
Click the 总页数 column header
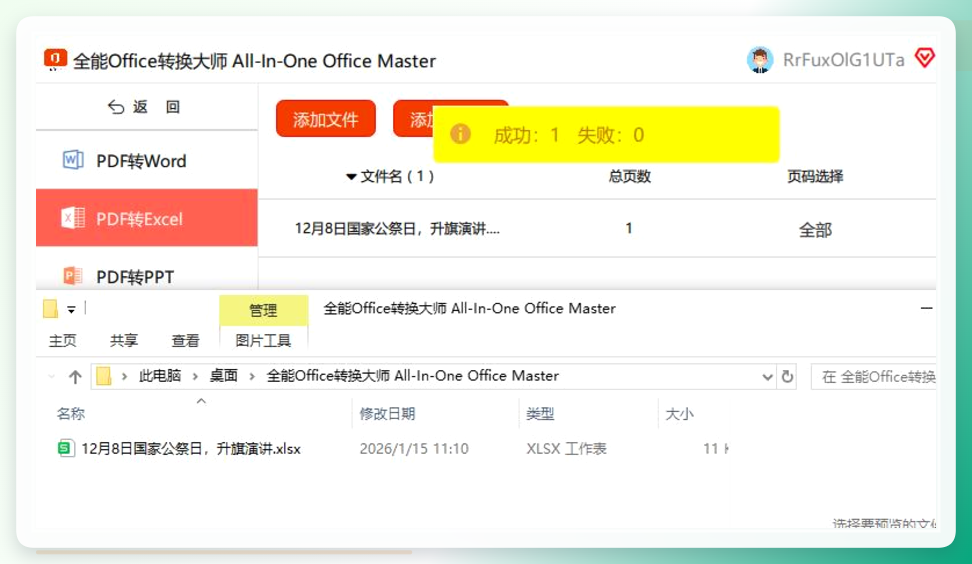coord(629,177)
